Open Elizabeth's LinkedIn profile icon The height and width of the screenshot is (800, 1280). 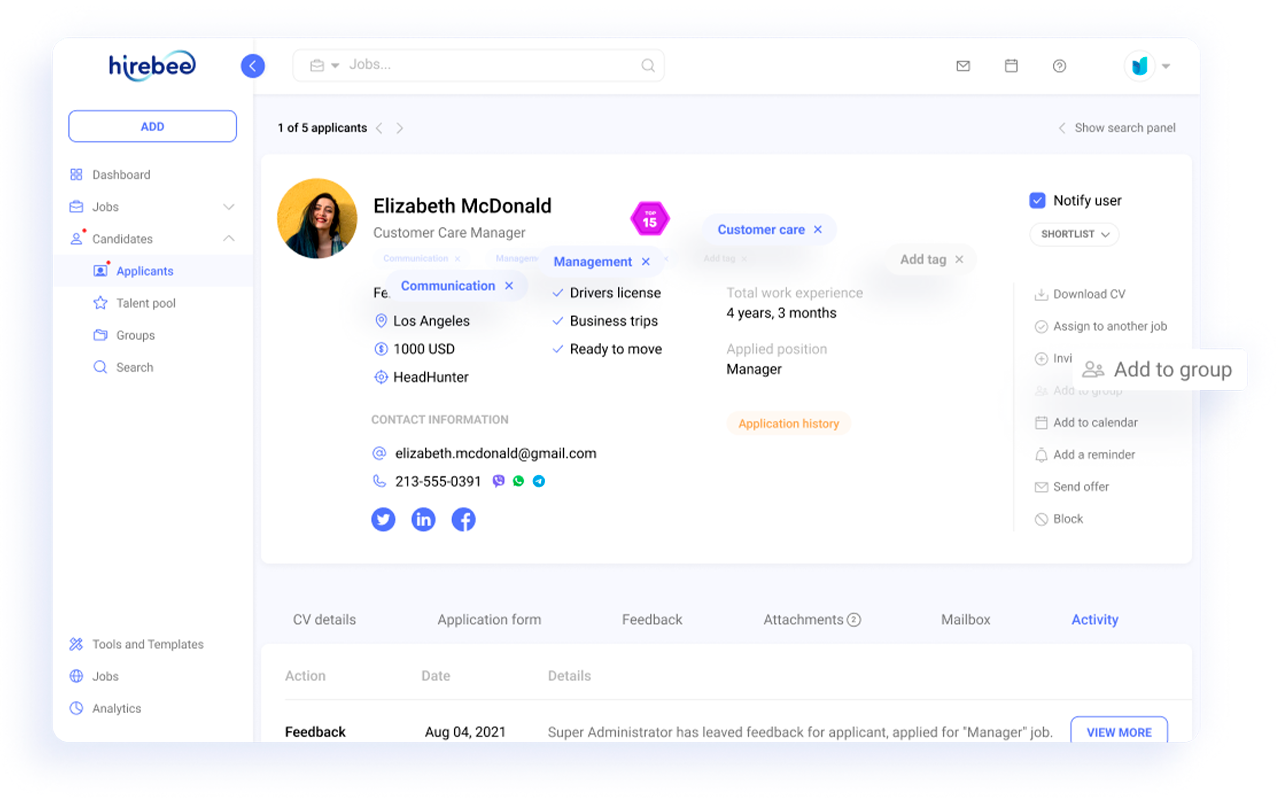[423, 519]
